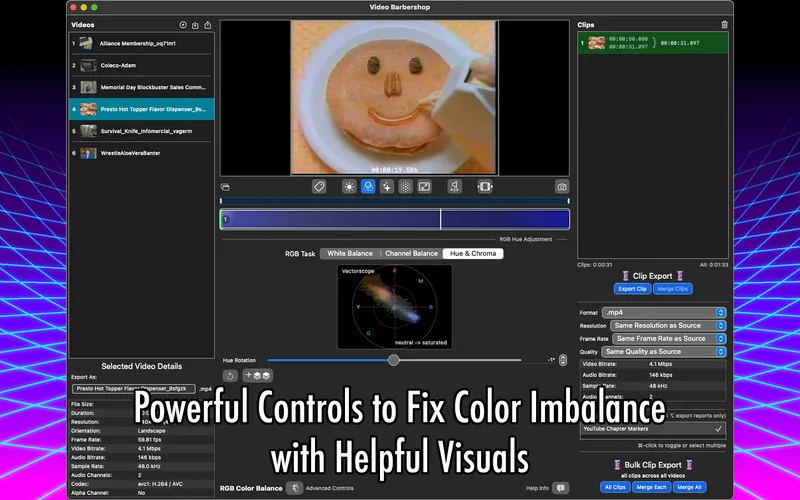Click the Hue Rotation value stepper
This screenshot has width=800, height=500.
(563, 360)
